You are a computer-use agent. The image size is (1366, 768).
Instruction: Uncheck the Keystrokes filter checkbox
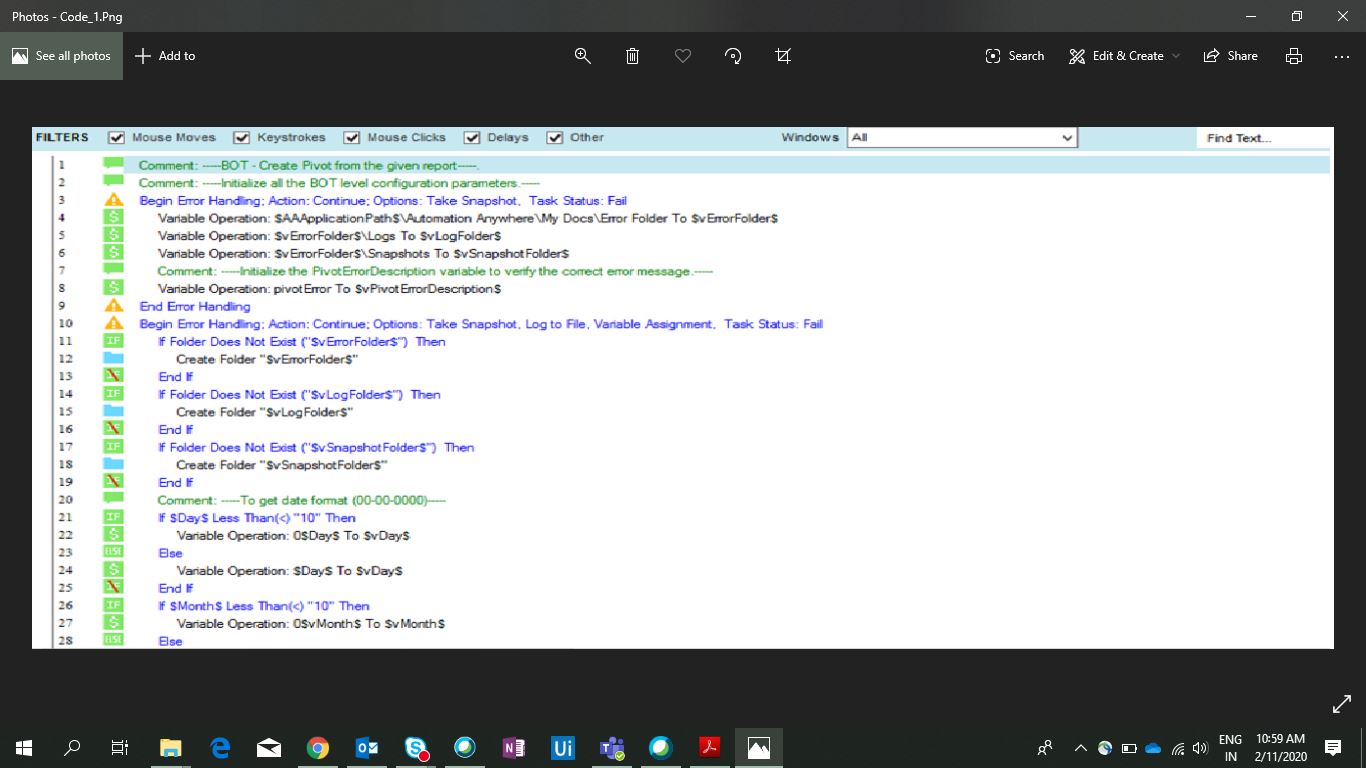pyautogui.click(x=242, y=138)
